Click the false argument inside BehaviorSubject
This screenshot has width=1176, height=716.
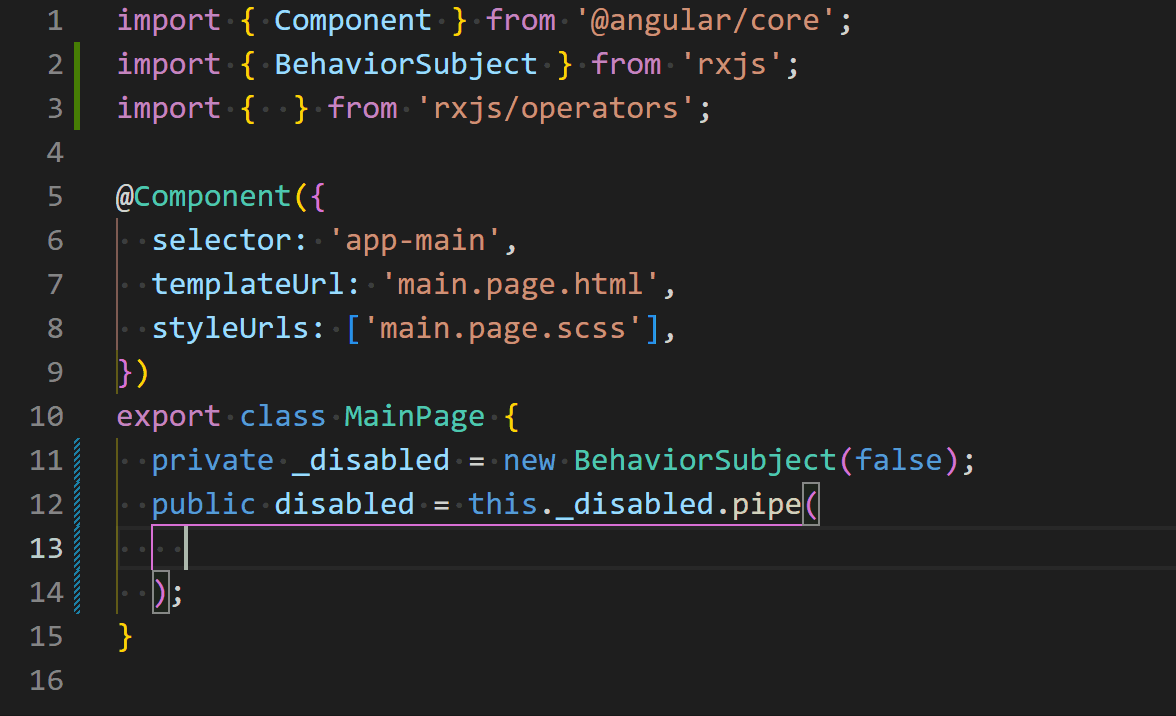coord(899,460)
